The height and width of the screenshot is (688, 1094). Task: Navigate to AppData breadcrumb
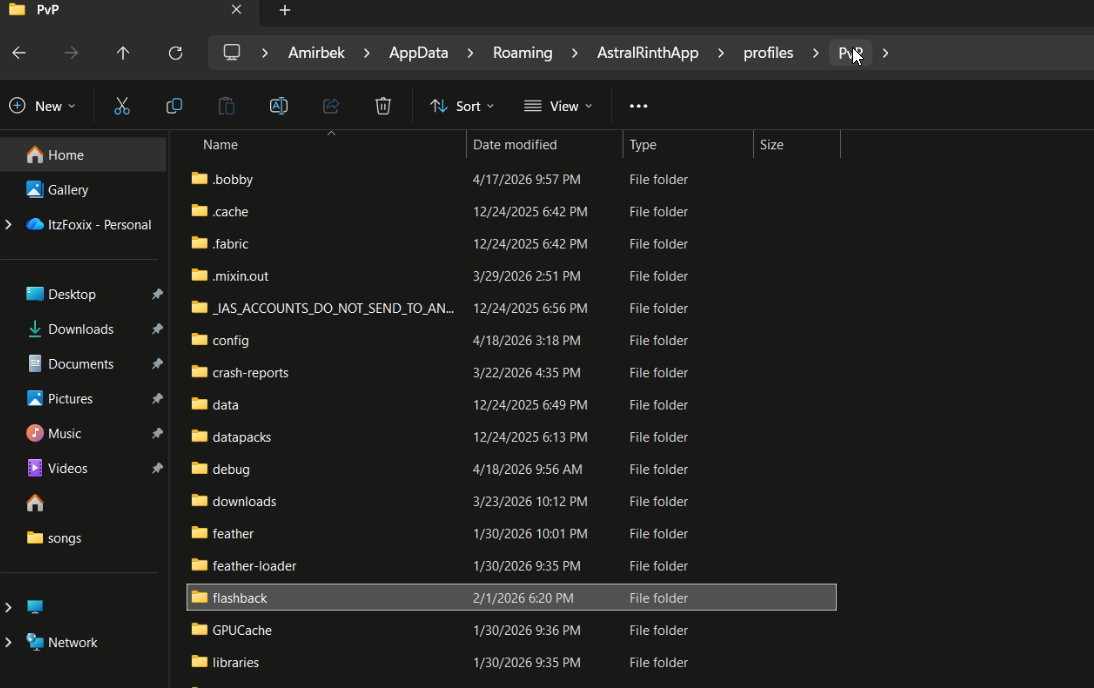[419, 53]
